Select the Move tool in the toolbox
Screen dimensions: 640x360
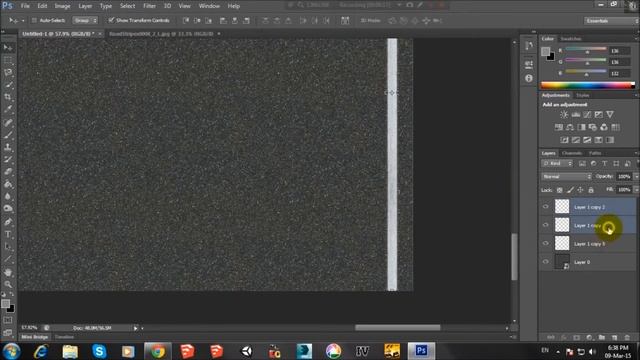pos(8,48)
